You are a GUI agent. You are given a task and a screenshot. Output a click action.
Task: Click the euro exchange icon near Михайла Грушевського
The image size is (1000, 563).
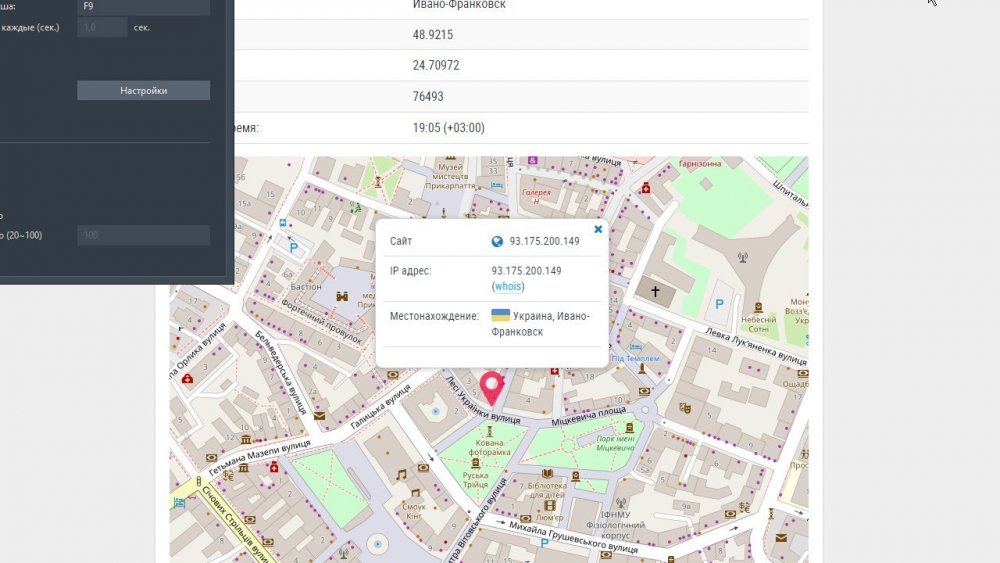744,508
